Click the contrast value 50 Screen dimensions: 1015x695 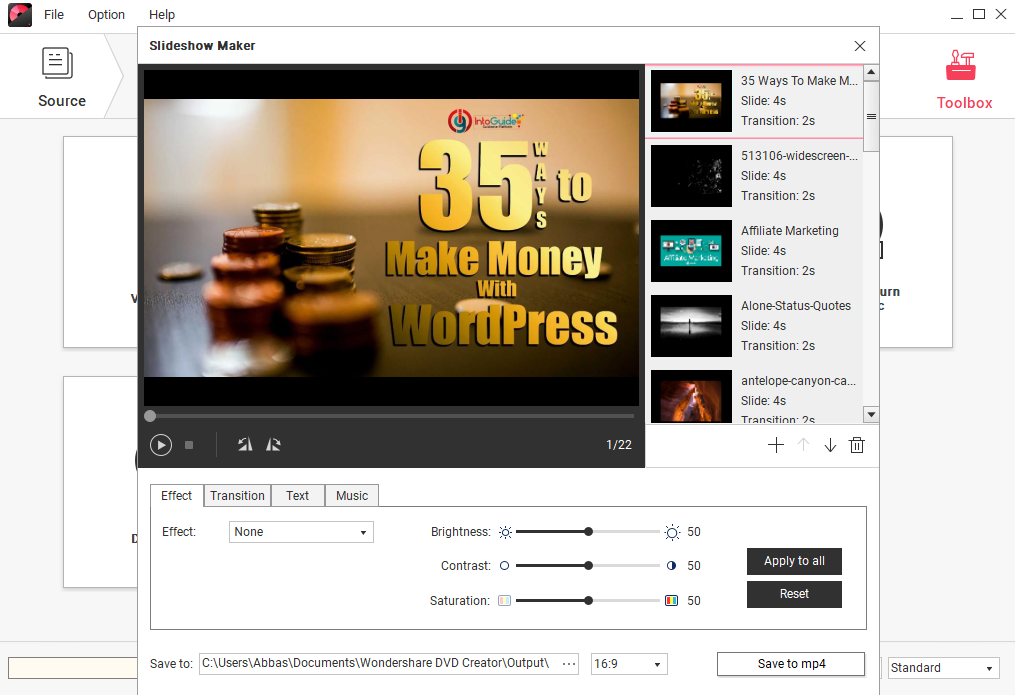tap(694, 566)
